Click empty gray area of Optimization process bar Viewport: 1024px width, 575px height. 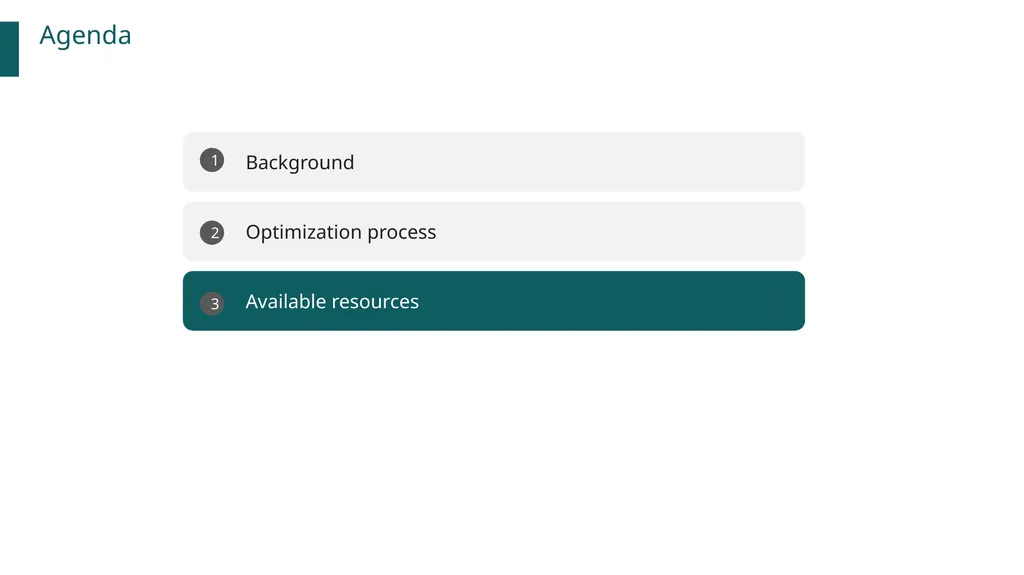(620, 231)
